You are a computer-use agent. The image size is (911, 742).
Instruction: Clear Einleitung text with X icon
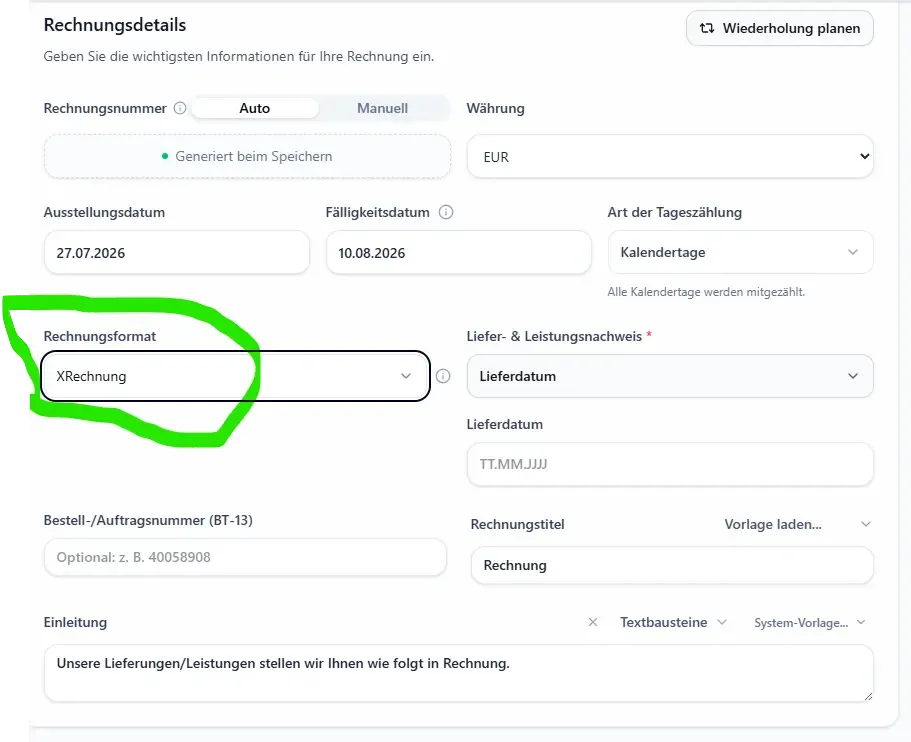tap(593, 622)
